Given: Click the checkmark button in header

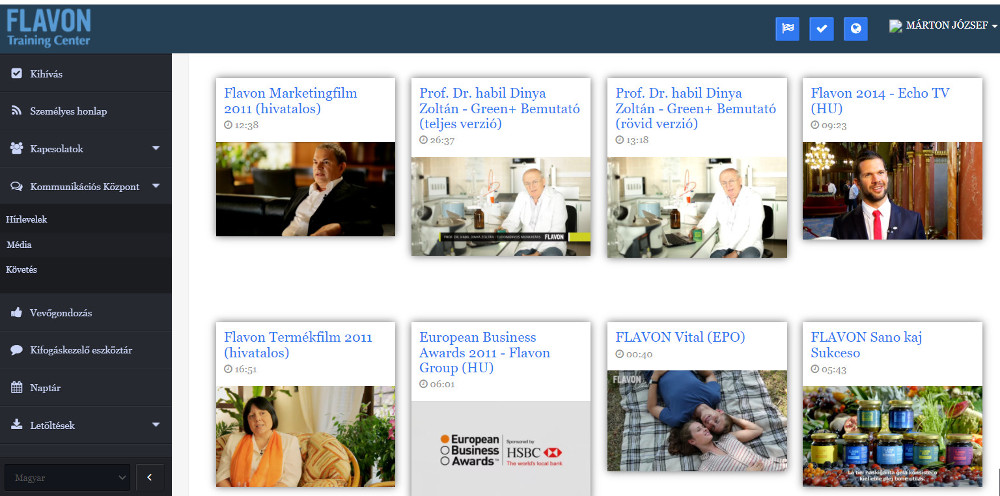Looking at the screenshot, I should pyautogui.click(x=821, y=29).
